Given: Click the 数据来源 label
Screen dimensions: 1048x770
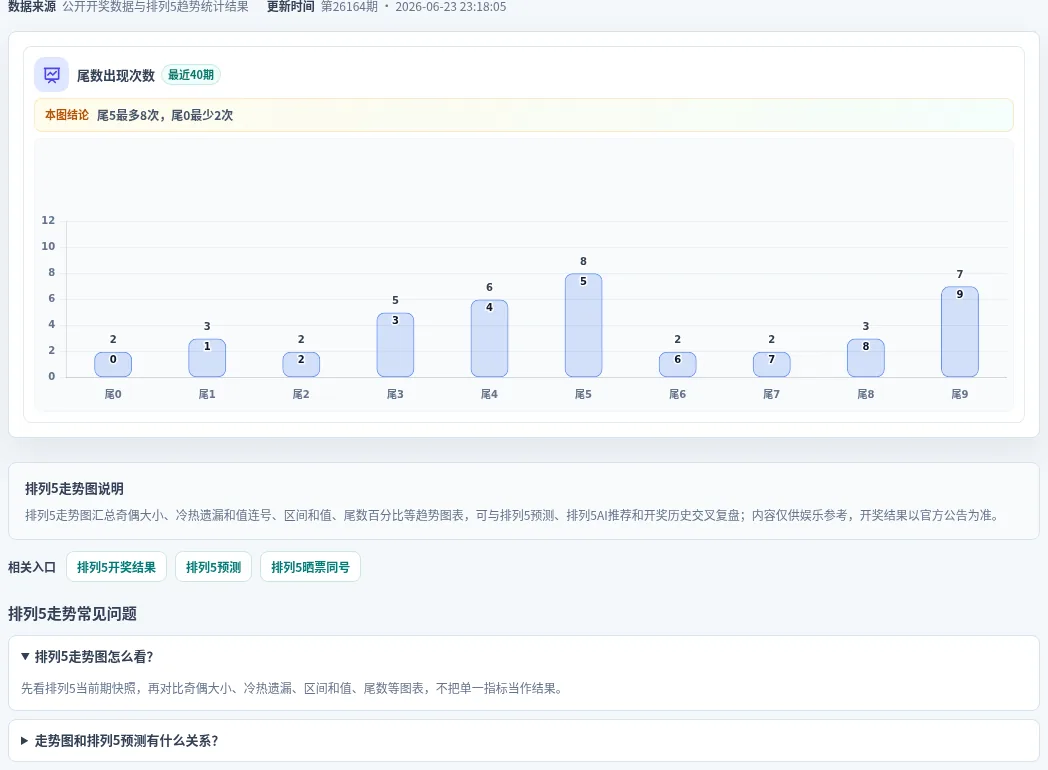Looking at the screenshot, I should [32, 7].
